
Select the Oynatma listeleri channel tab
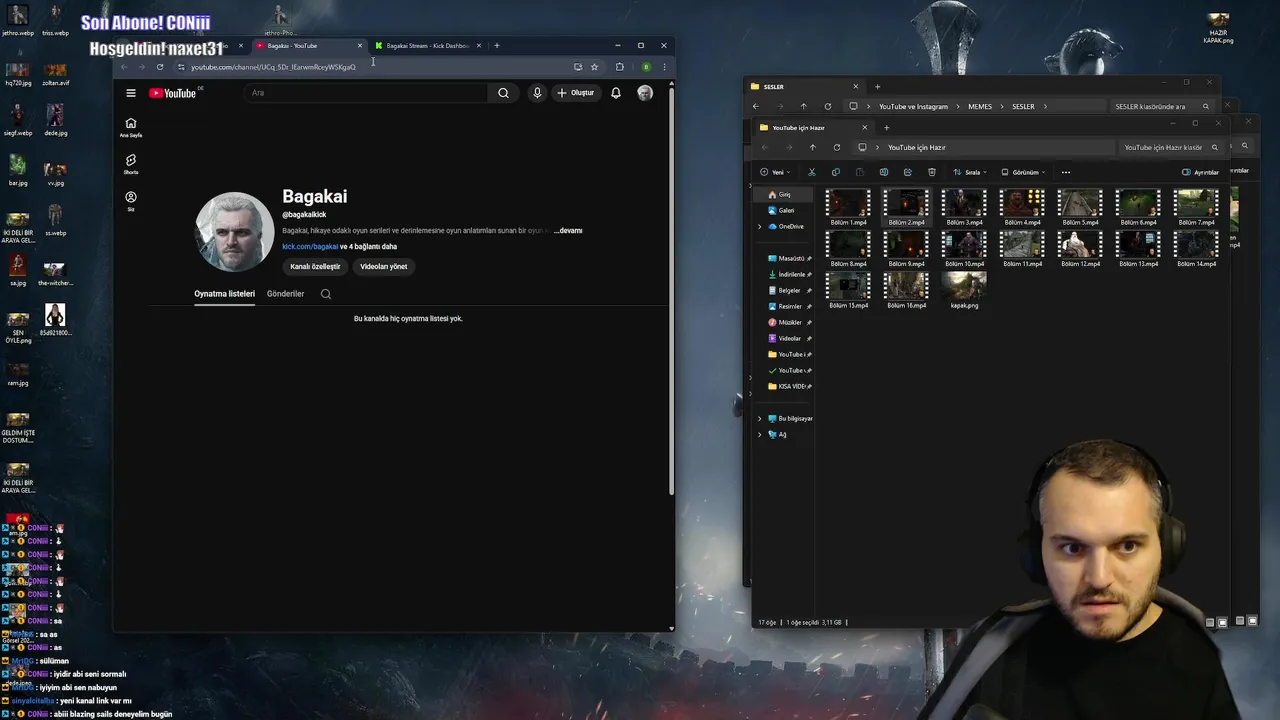(x=224, y=294)
